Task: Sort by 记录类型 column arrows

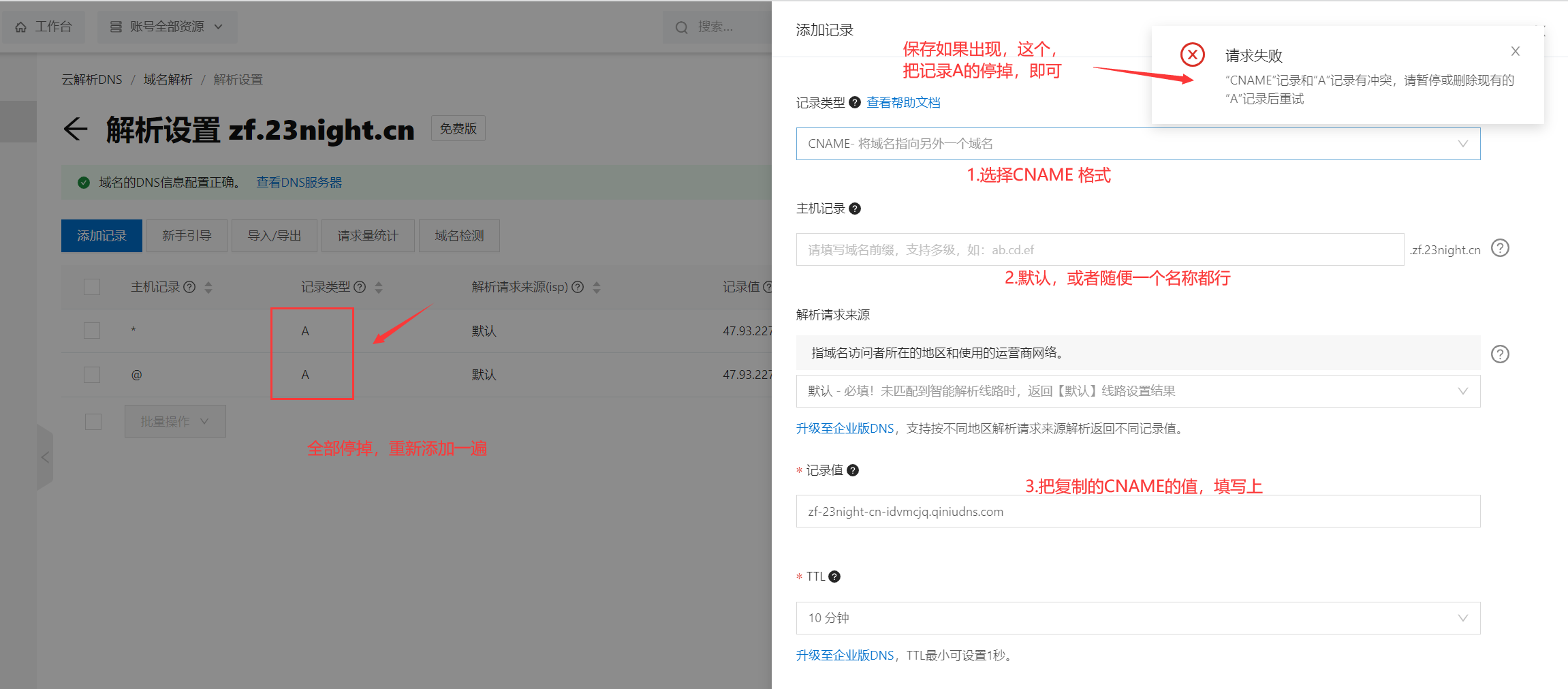Action: pos(379,288)
